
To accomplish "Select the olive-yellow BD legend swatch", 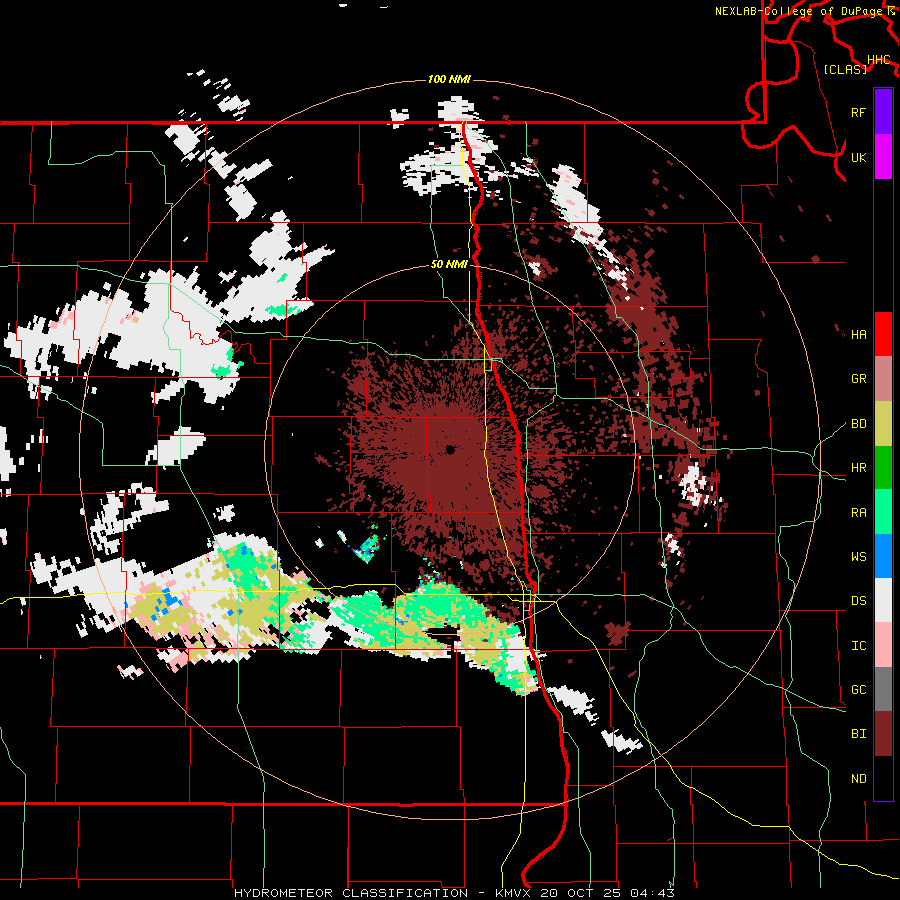I will 883,423.
